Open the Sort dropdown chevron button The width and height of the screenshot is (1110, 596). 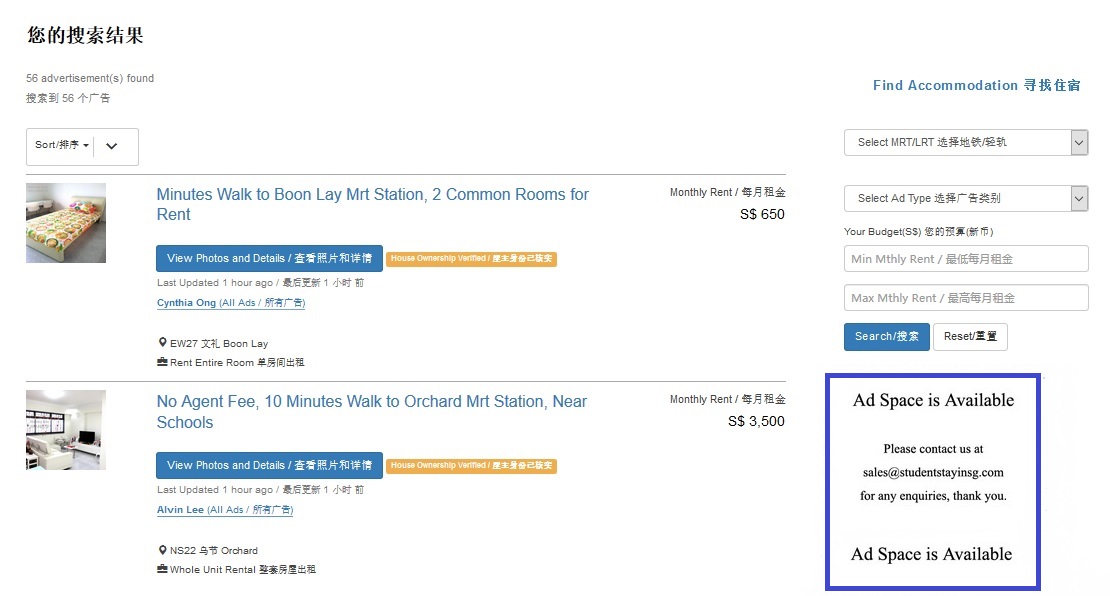111,146
